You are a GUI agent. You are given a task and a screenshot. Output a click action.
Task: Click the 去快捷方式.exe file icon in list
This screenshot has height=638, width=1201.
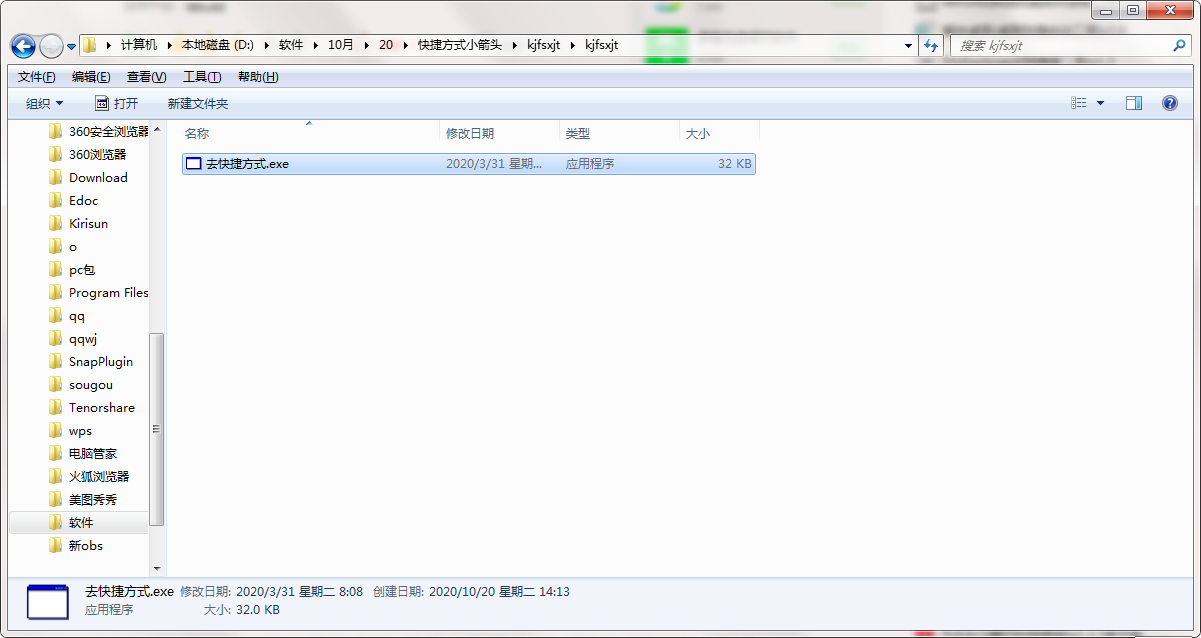tap(194, 163)
